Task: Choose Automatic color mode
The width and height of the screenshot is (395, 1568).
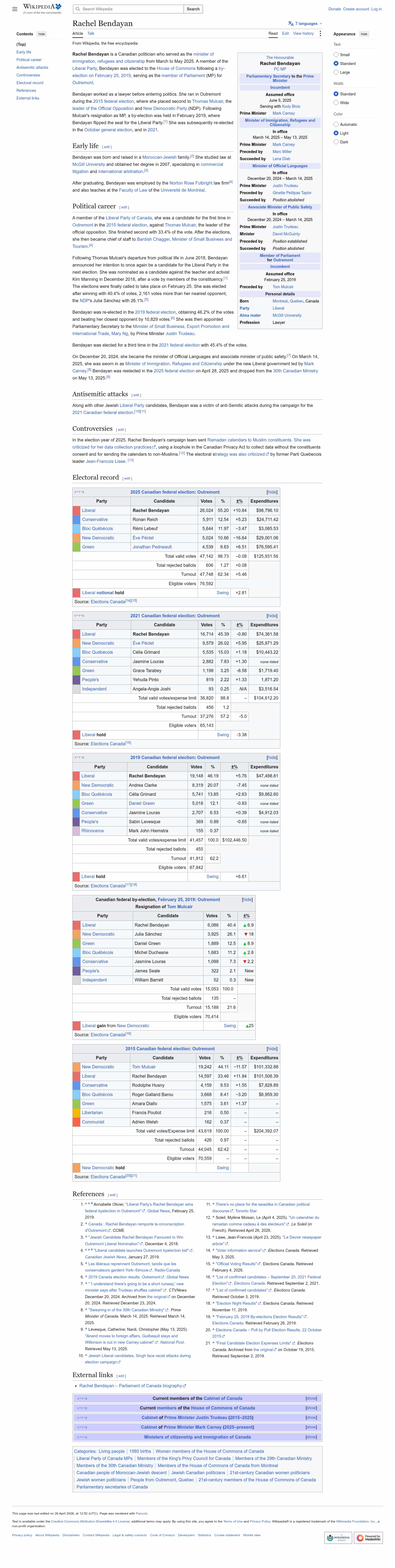Action: click(336, 124)
